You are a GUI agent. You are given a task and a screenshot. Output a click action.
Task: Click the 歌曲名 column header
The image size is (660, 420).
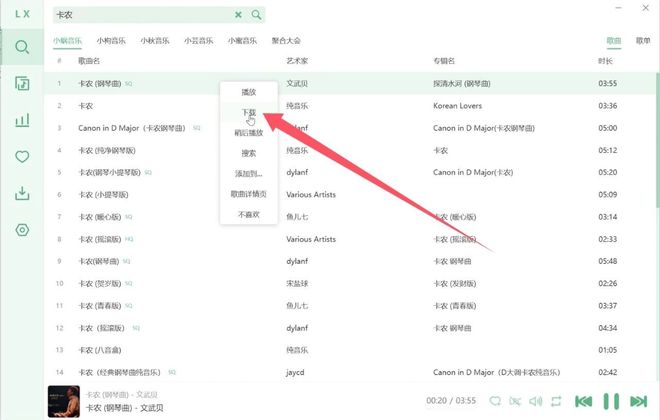[89, 61]
